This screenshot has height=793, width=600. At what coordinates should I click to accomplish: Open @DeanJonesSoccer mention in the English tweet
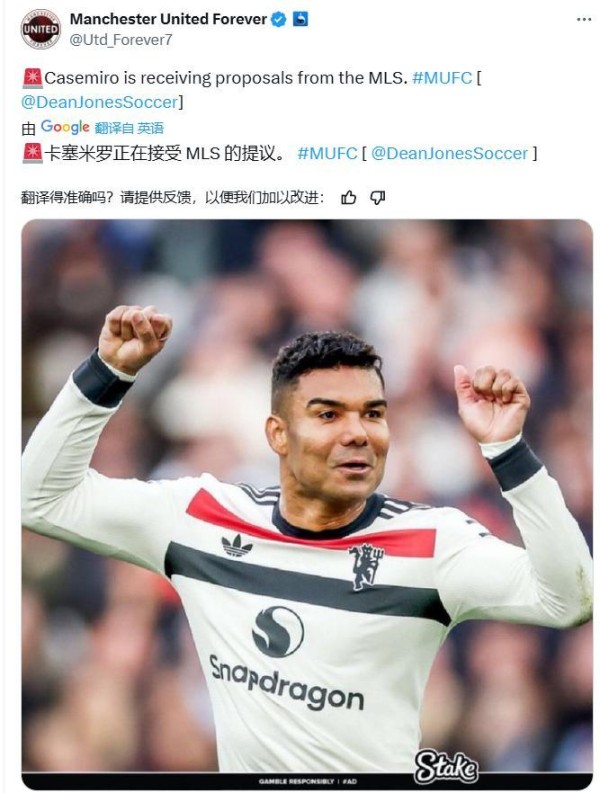[100, 102]
